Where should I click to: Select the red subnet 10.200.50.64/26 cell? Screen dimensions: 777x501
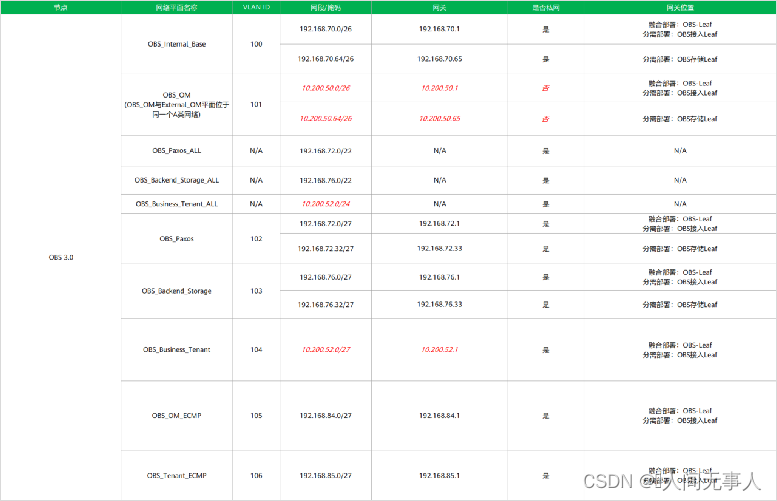326,119
